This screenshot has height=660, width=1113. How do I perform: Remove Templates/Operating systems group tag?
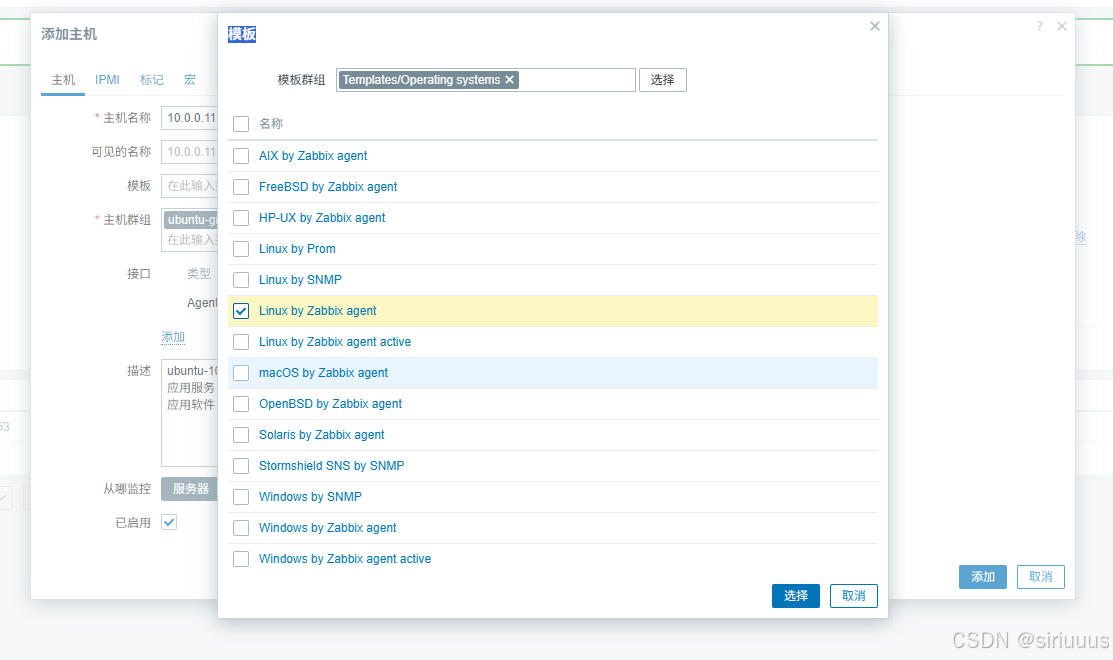pos(509,79)
